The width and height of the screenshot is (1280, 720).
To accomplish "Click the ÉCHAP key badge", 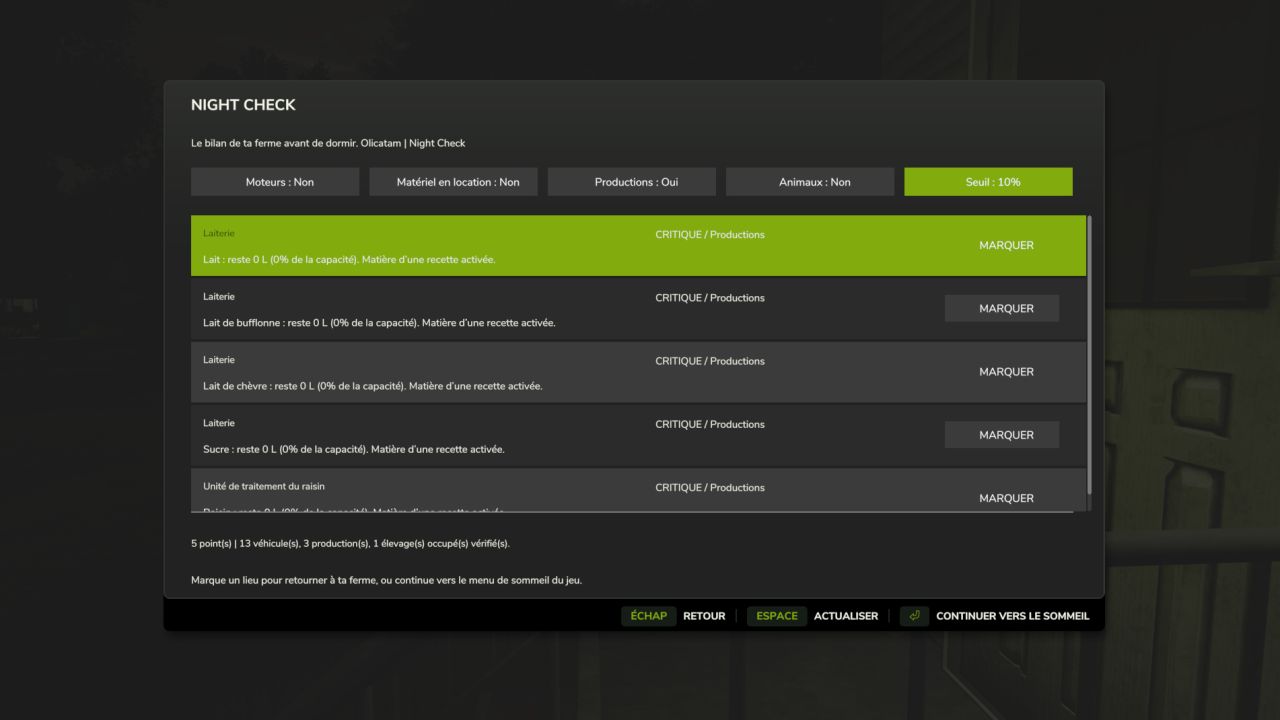I will 649,616.
